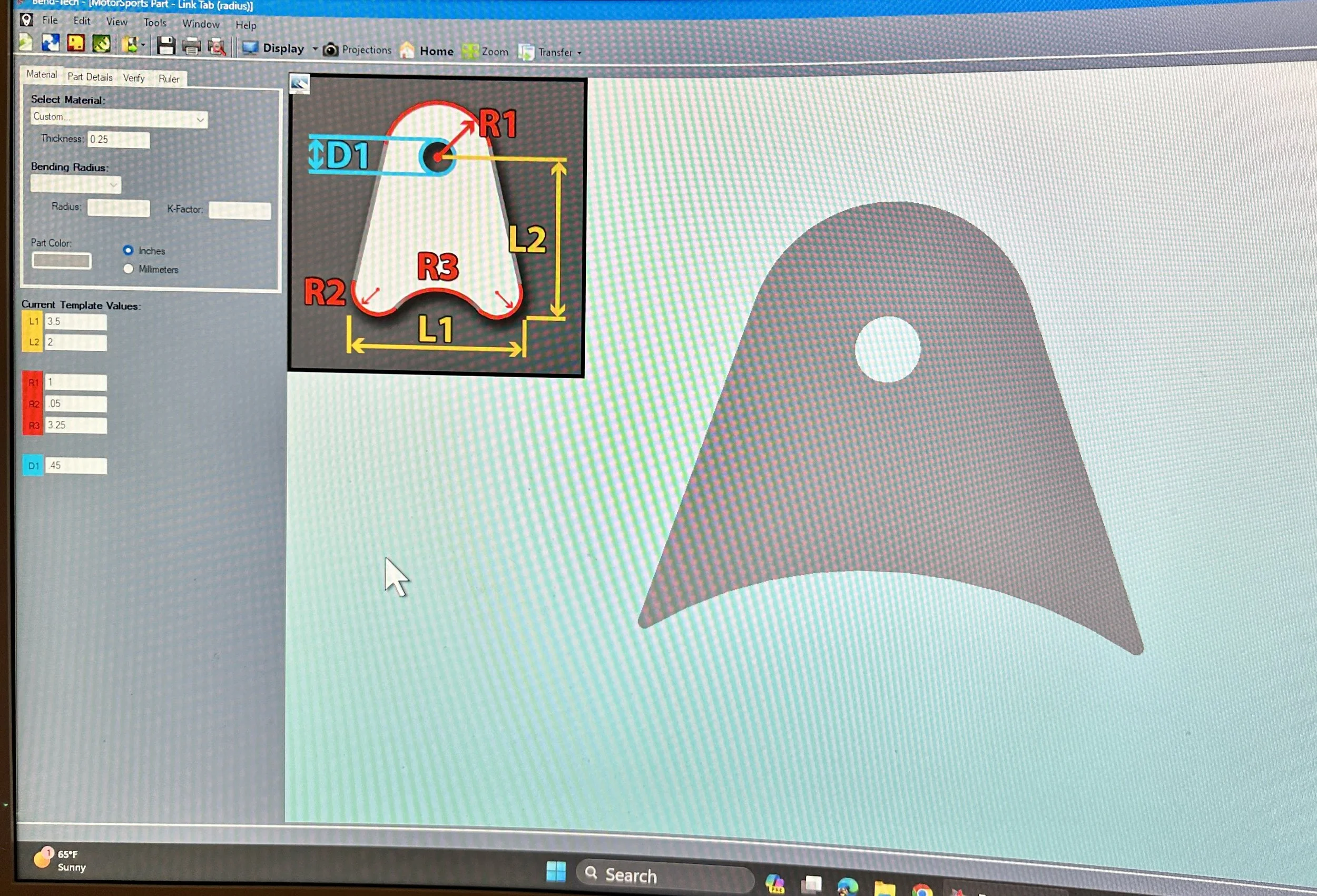
Task: Click the R3 value field
Action: pos(76,426)
